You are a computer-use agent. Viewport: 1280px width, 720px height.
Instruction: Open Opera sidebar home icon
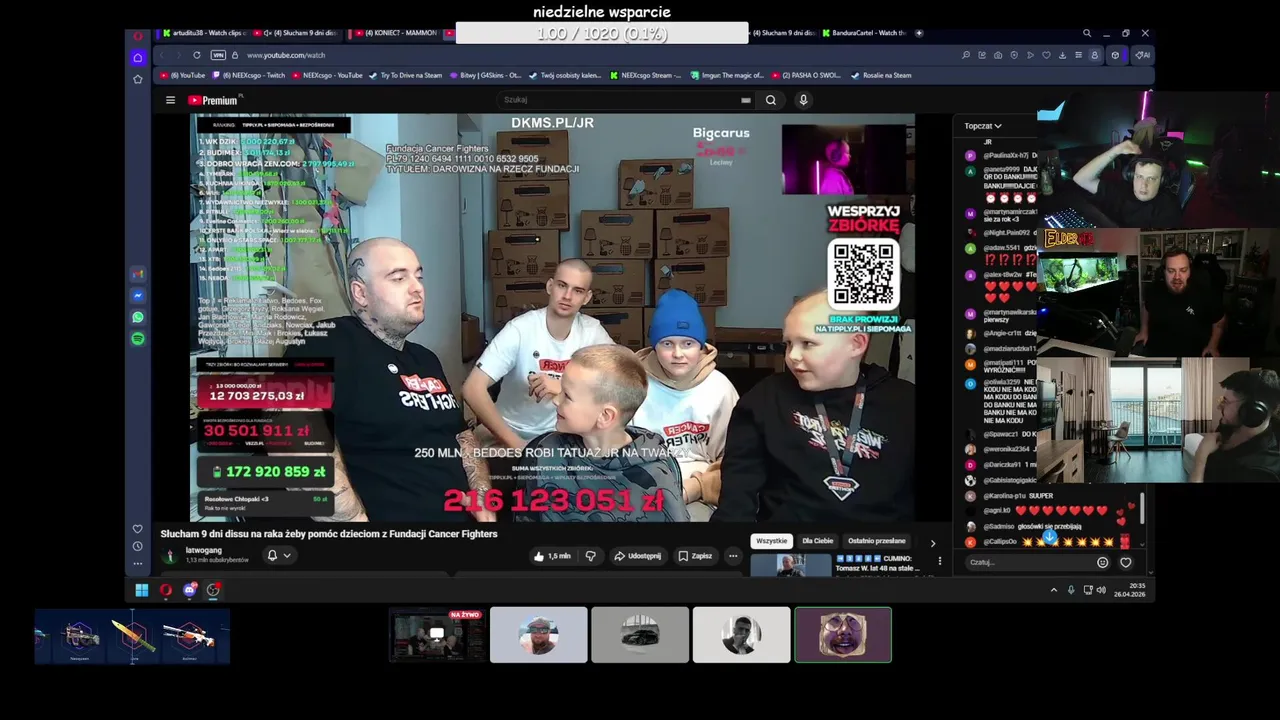pos(138,58)
